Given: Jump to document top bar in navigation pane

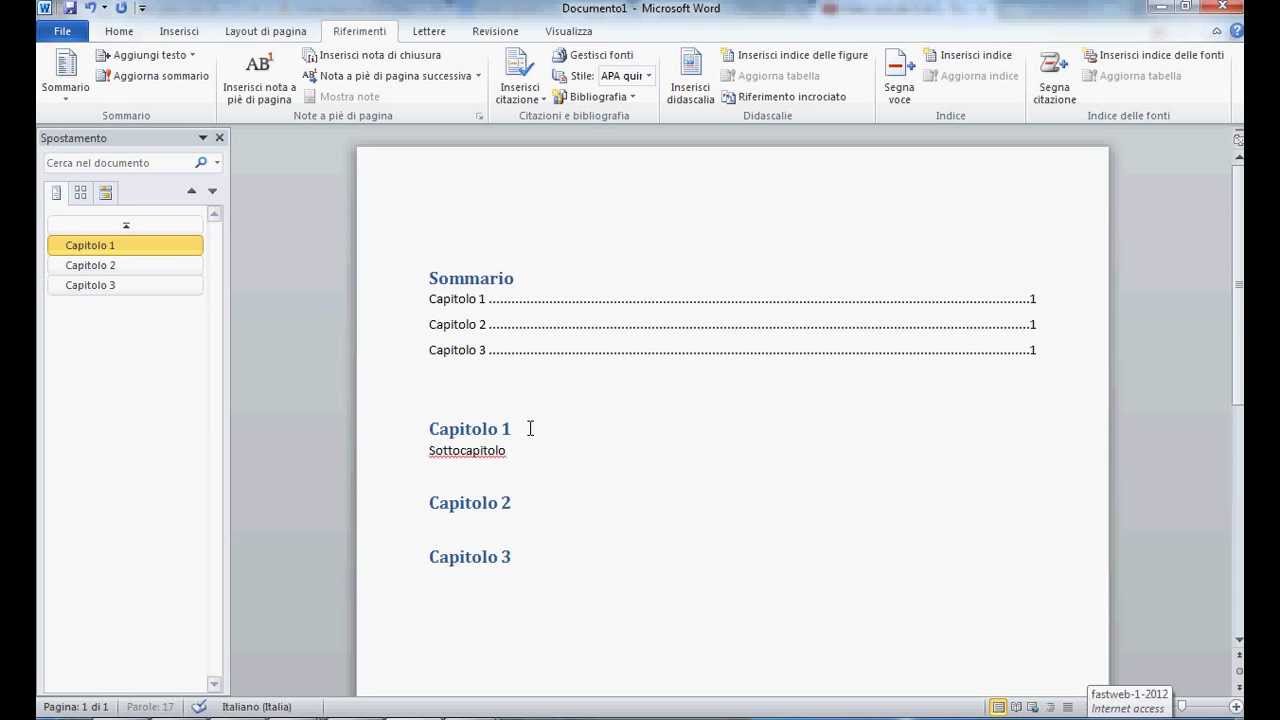Looking at the screenshot, I should click(125, 225).
